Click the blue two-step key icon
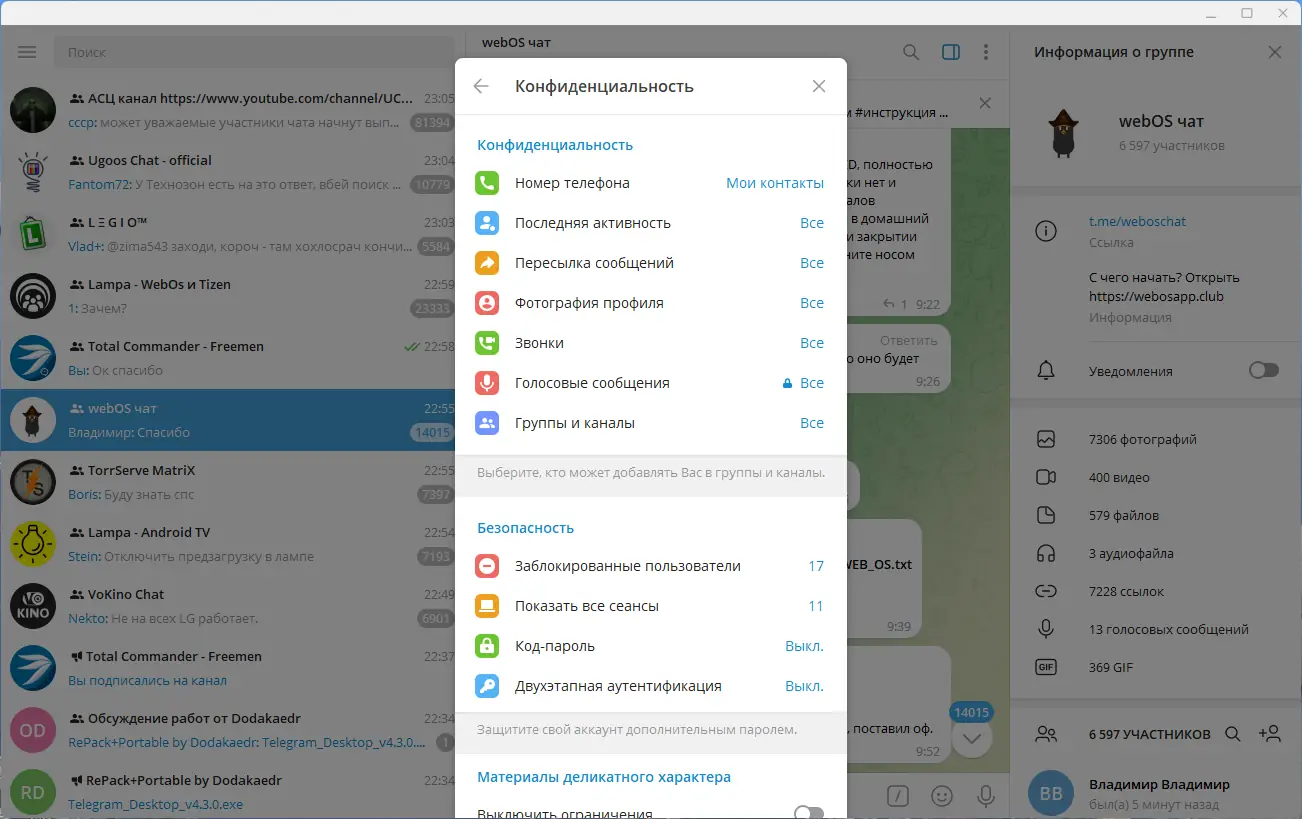This screenshot has width=1302, height=819. click(x=487, y=686)
